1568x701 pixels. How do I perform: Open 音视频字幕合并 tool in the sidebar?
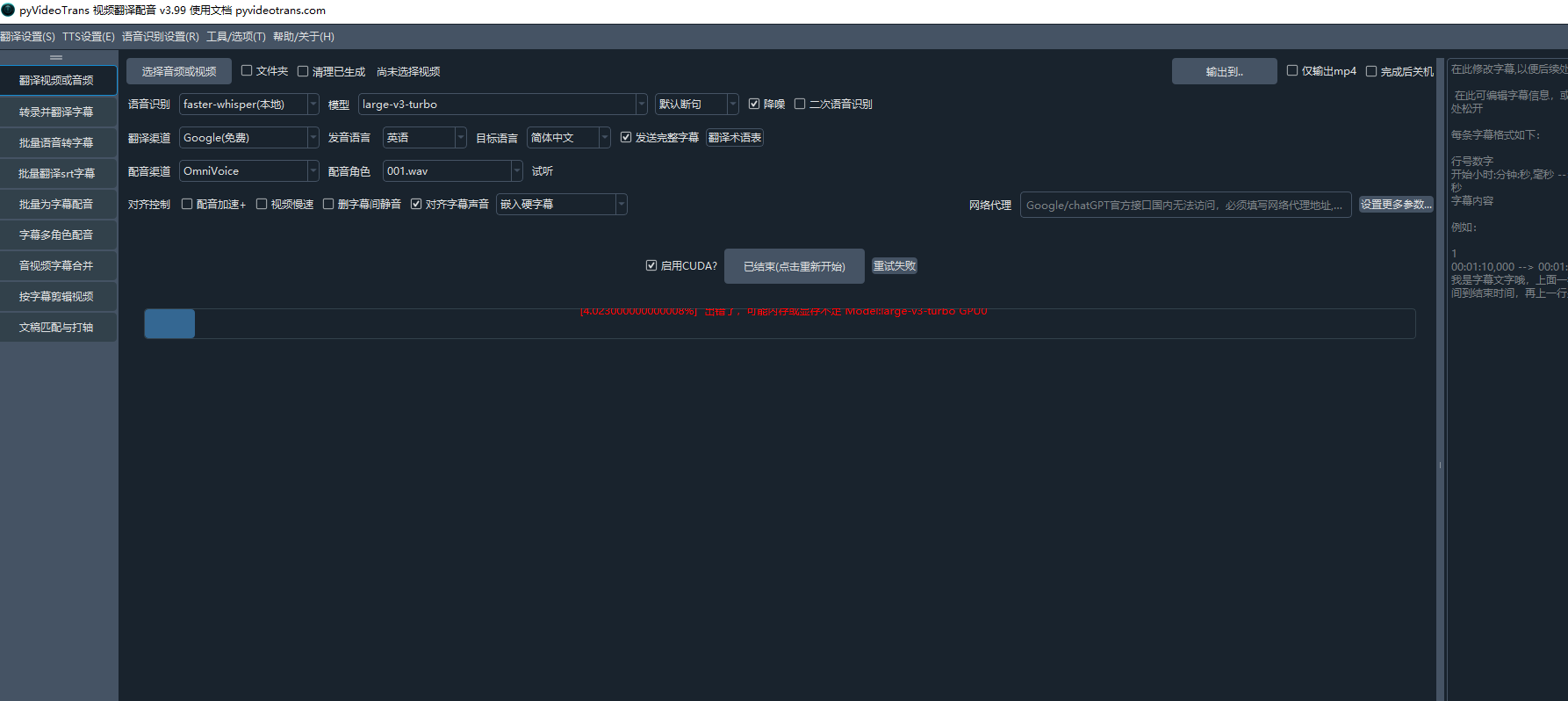(x=56, y=266)
